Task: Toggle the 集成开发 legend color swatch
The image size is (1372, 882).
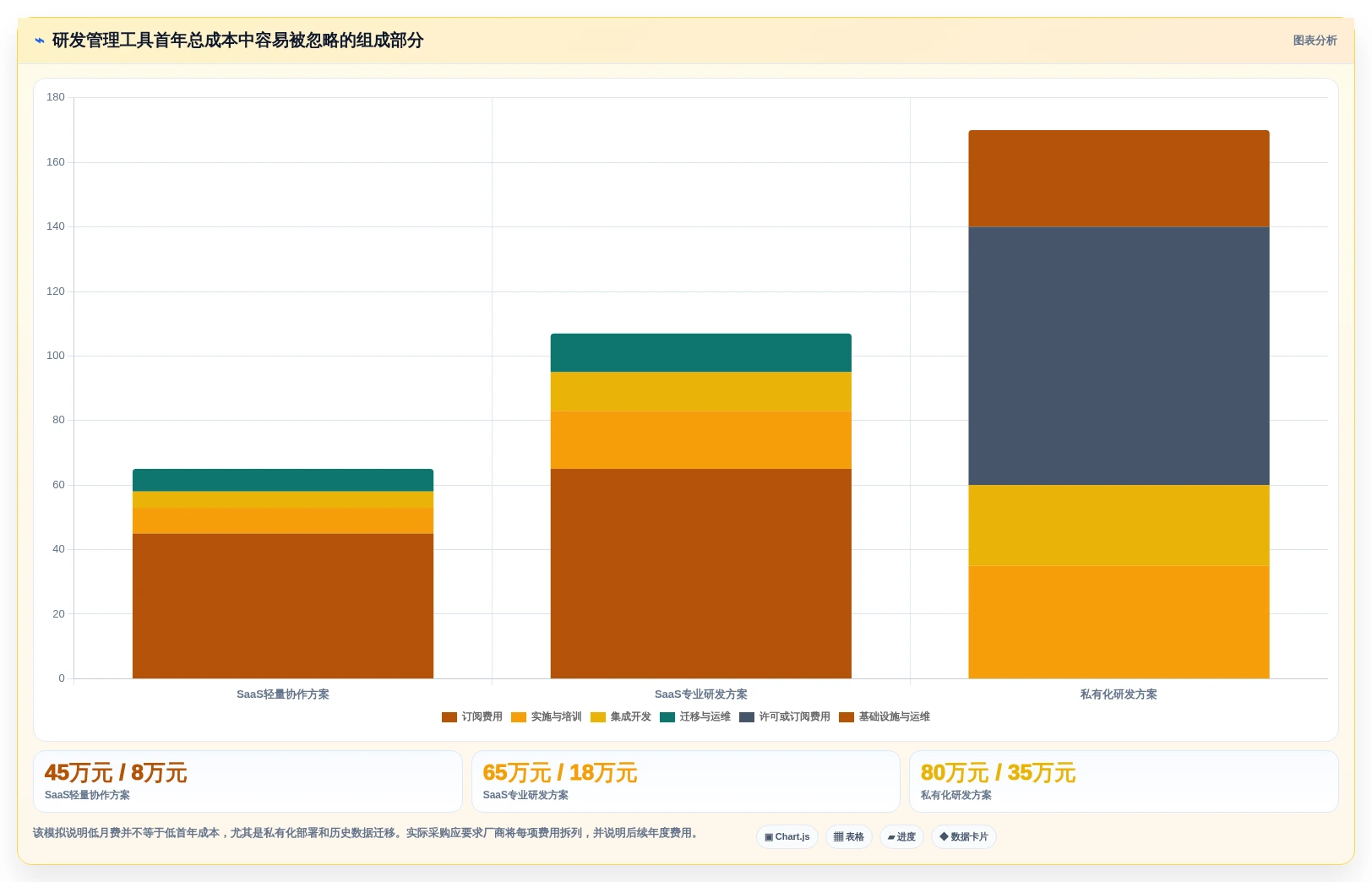Action: tap(598, 717)
